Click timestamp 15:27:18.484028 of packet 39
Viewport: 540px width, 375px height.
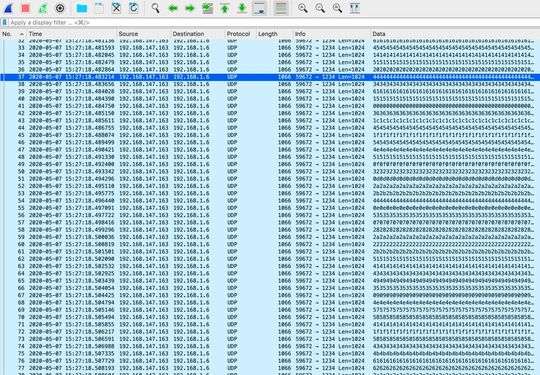point(90,91)
